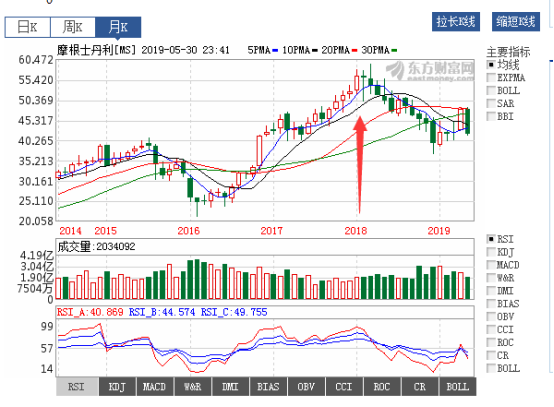Click the 2018 year axis label

pyautogui.click(x=356, y=231)
